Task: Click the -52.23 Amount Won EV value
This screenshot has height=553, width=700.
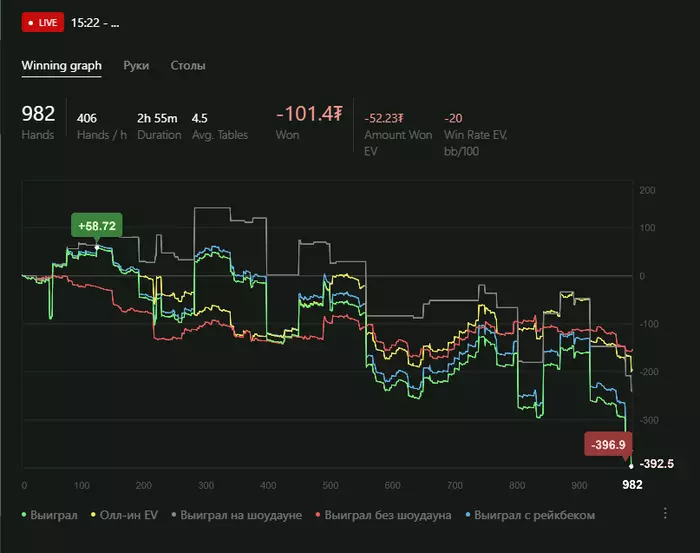Action: [x=383, y=118]
